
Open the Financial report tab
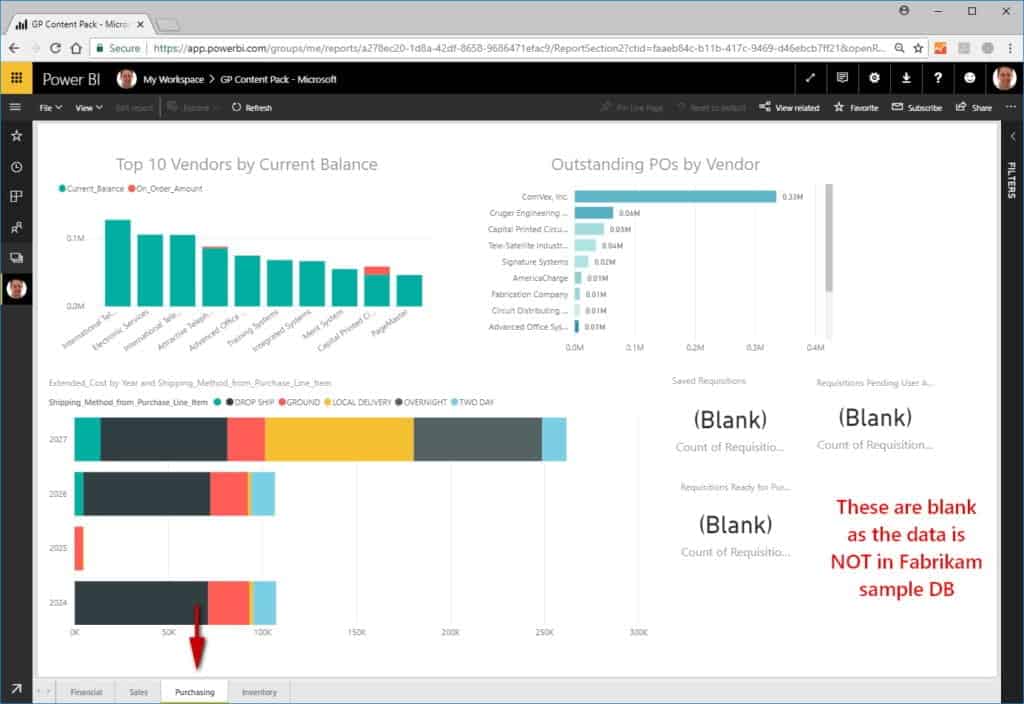(86, 691)
